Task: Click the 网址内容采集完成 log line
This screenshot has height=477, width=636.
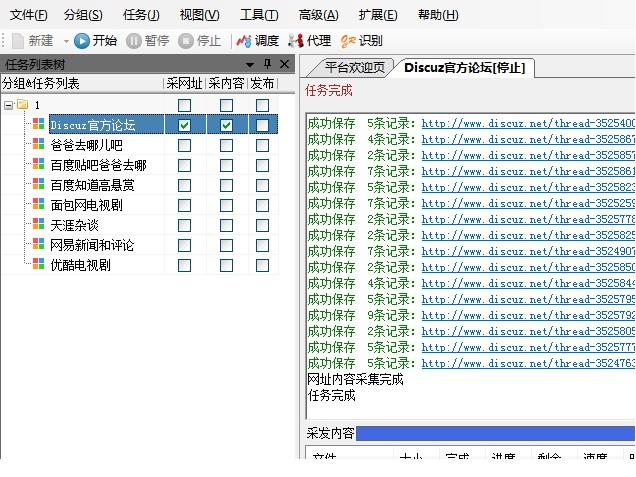Action: click(355, 379)
